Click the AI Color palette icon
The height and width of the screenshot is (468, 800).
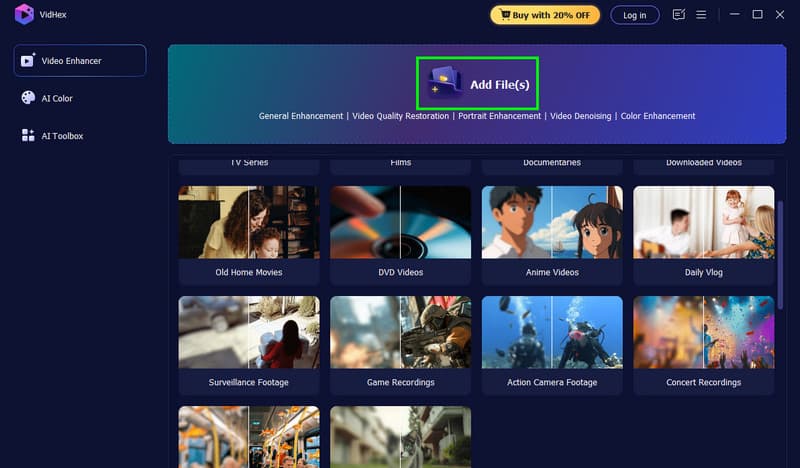28,97
